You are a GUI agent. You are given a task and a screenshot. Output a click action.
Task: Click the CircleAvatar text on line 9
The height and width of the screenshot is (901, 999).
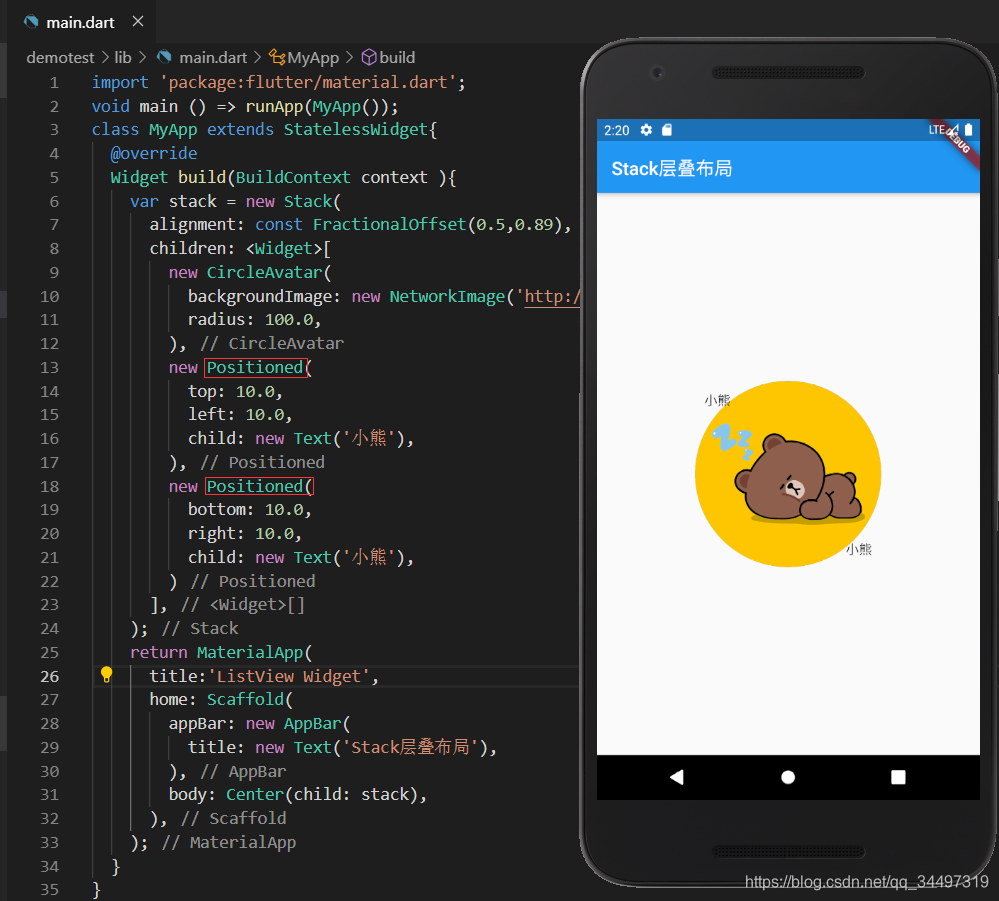click(264, 273)
